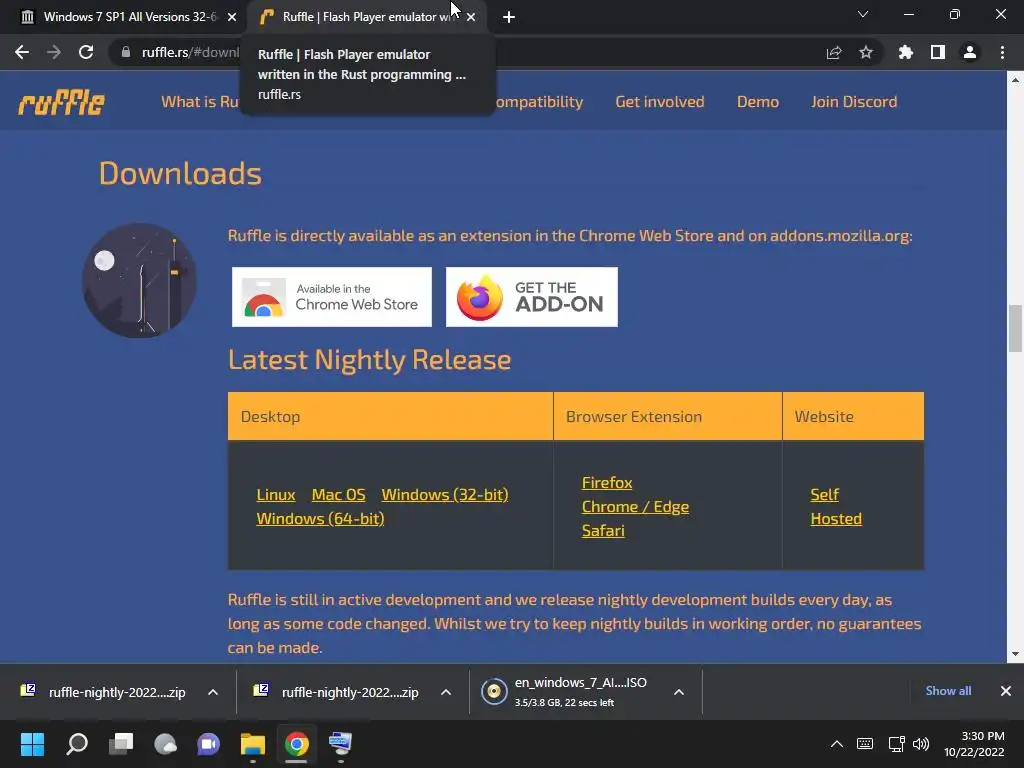Click the padlock site info icon
The width and height of the screenshot is (1024, 768).
point(126,52)
